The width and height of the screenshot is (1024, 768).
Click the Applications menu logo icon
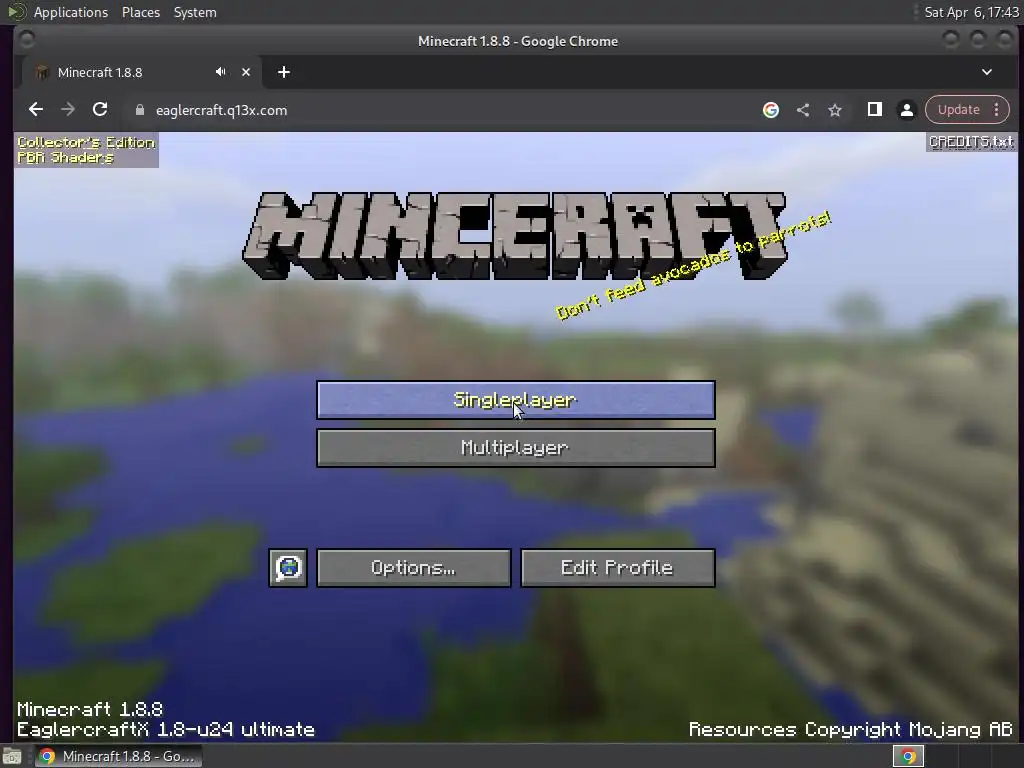tap(16, 12)
